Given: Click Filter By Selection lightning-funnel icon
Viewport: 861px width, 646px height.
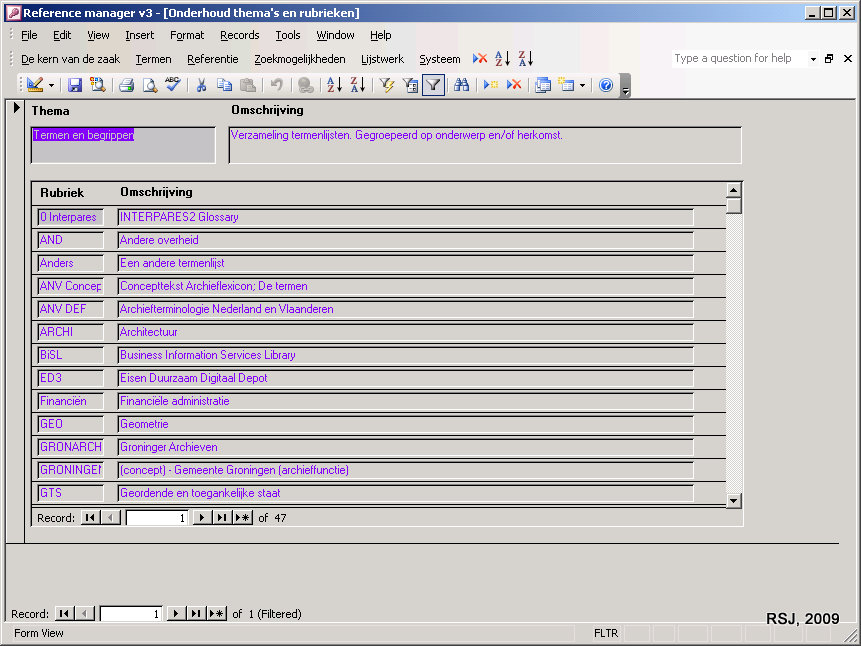Looking at the screenshot, I should tap(387, 85).
